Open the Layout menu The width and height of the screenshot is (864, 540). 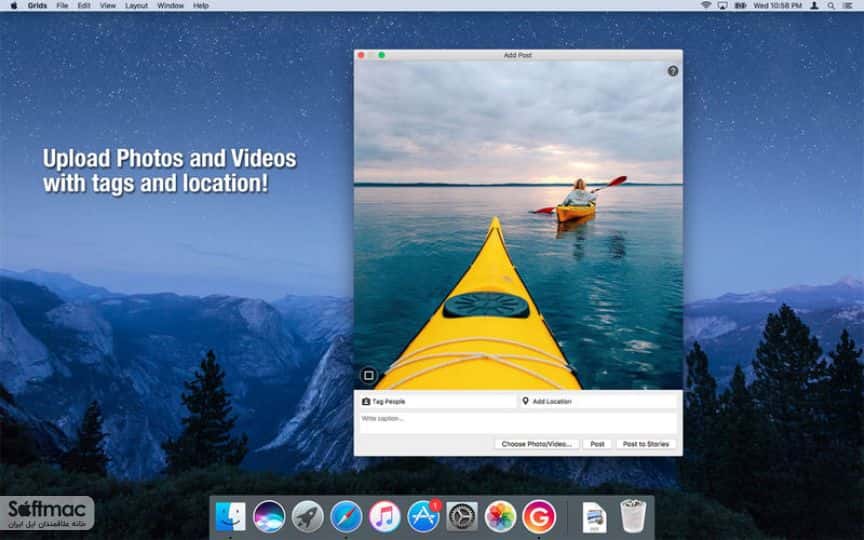[136, 6]
